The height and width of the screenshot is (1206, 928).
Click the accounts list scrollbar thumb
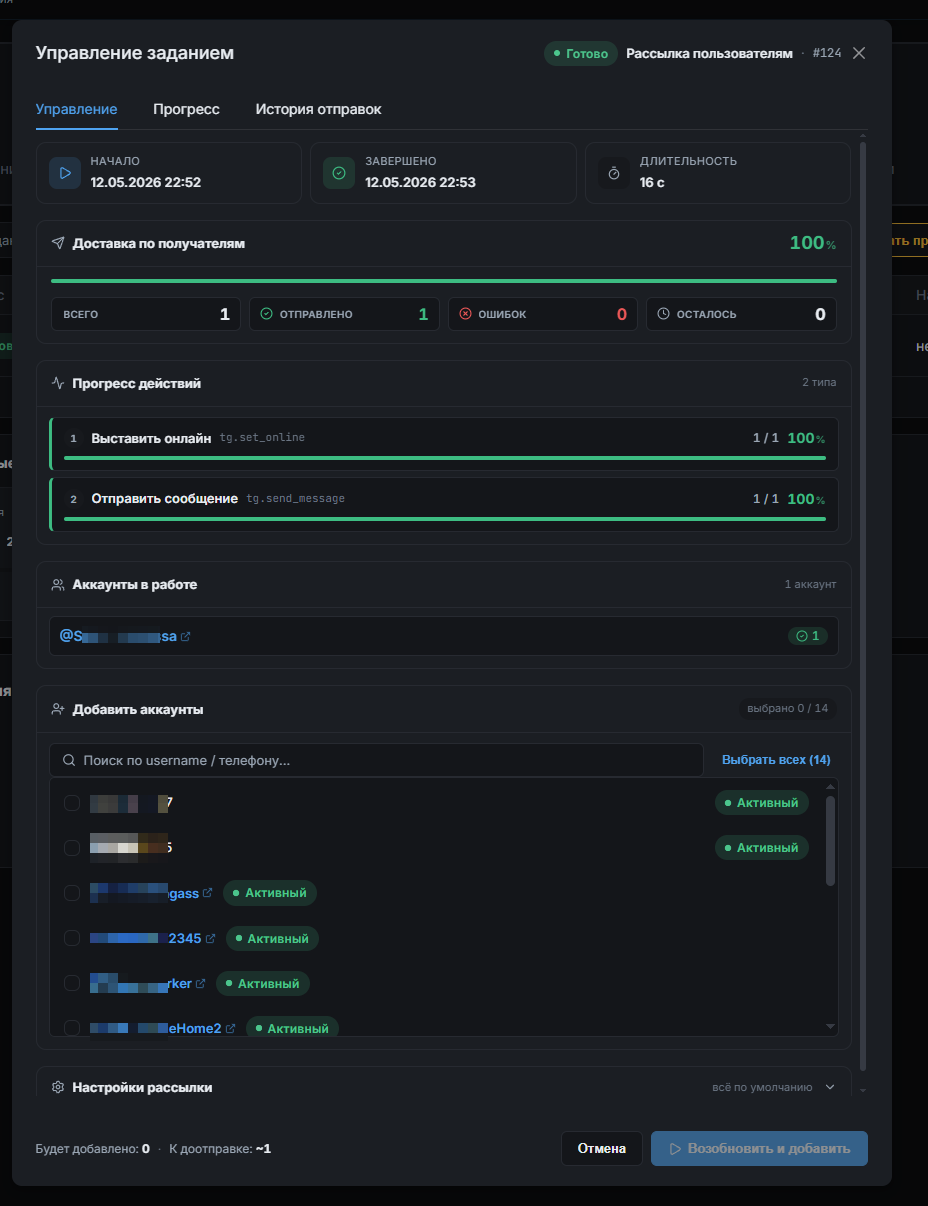point(830,840)
